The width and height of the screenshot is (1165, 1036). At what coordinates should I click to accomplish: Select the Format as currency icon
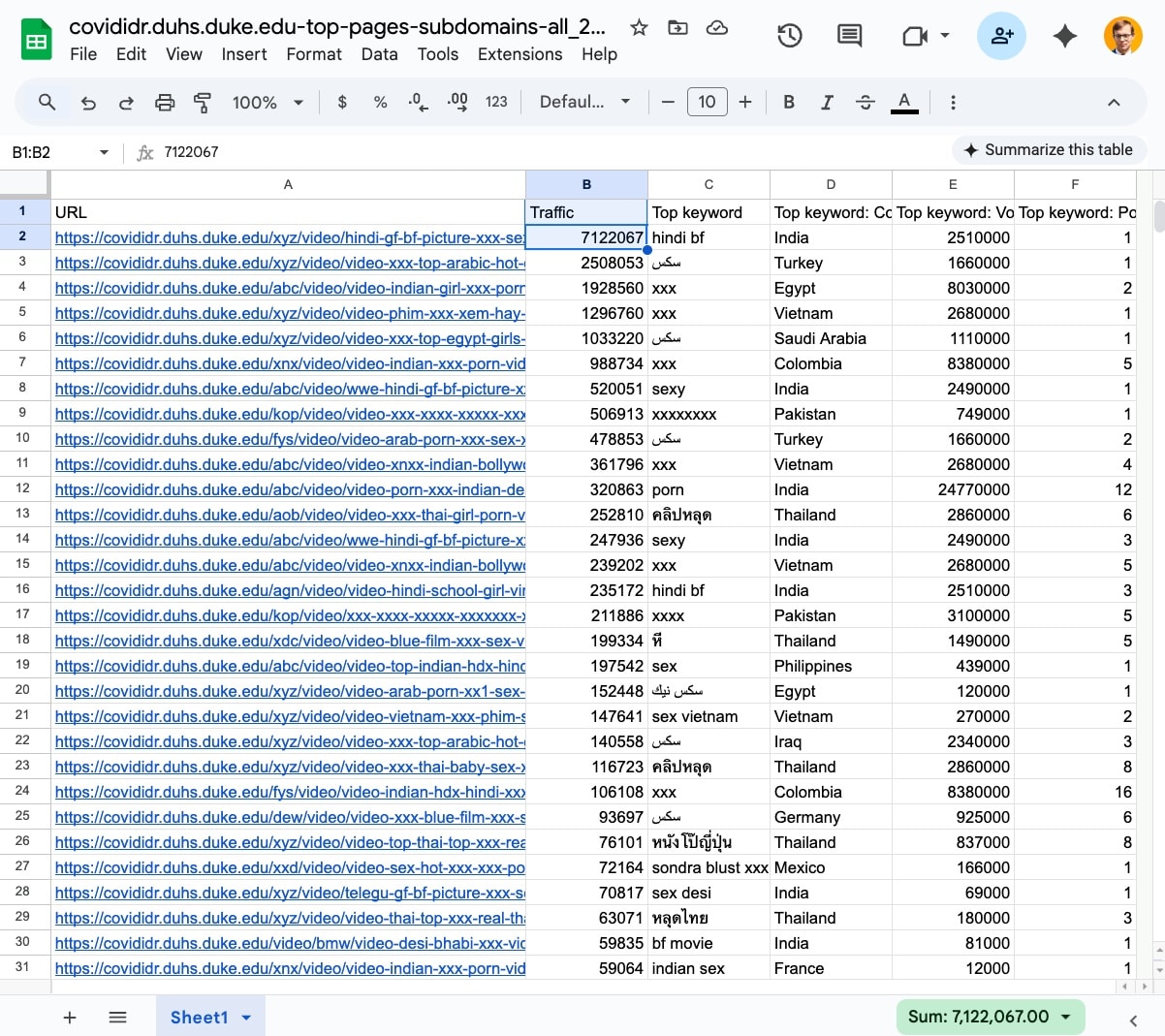click(x=342, y=102)
